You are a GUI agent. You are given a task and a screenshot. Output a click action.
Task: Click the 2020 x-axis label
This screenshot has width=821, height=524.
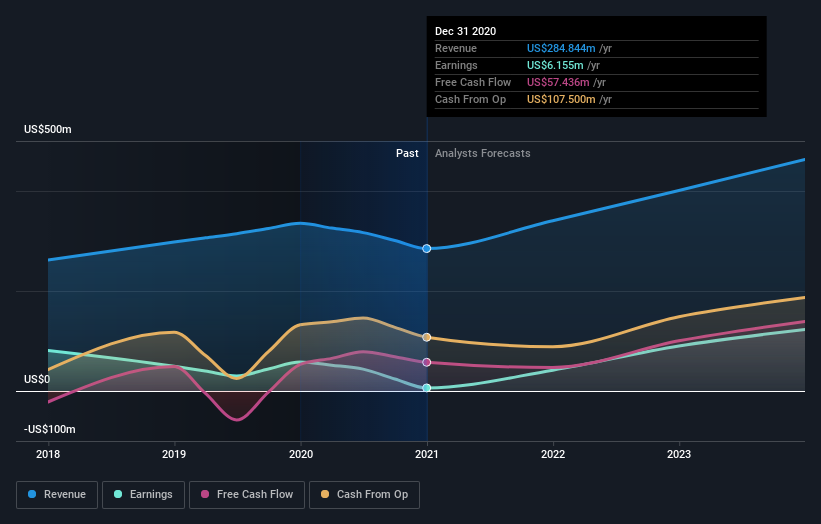301,454
